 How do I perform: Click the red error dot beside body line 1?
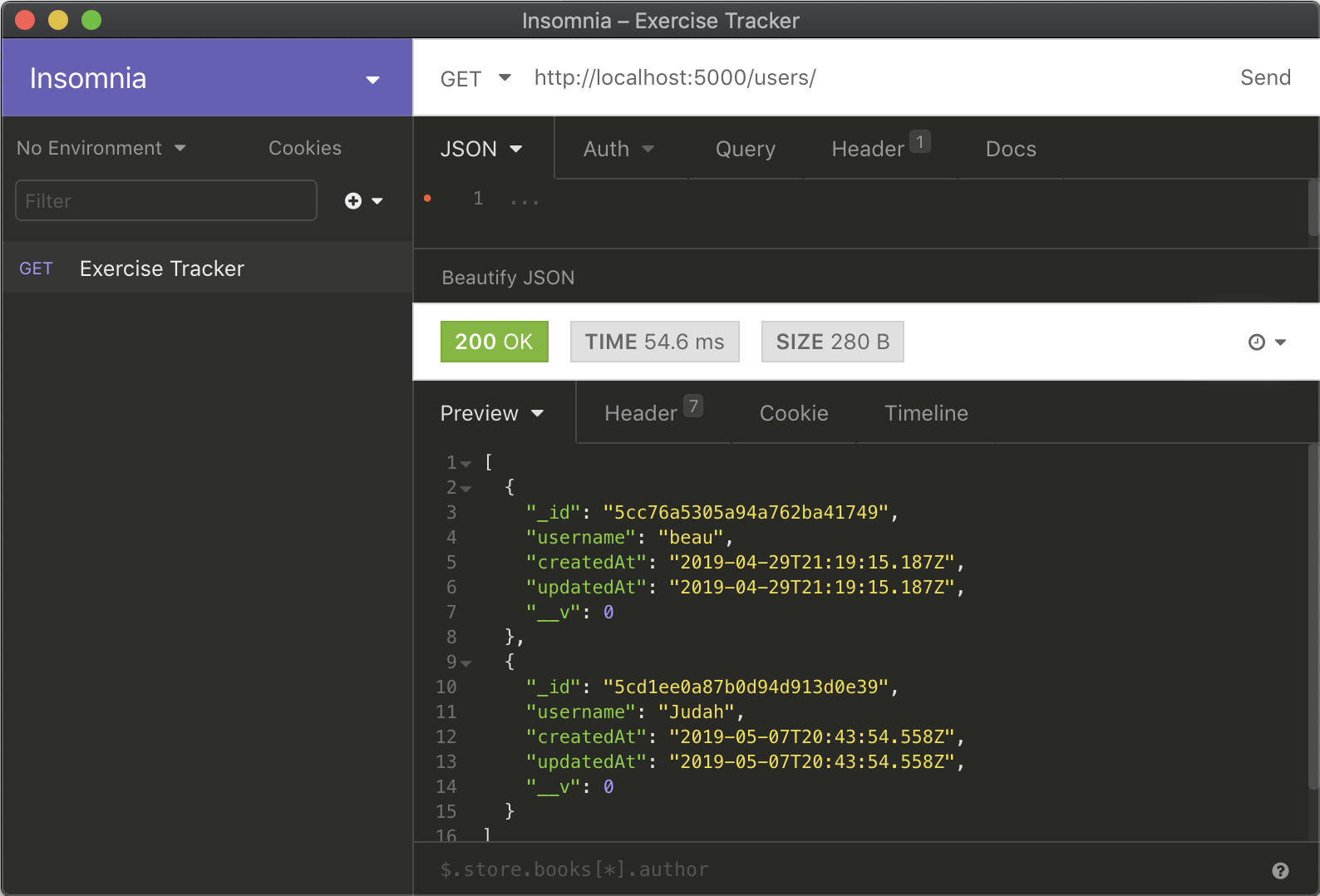pyautogui.click(x=427, y=198)
